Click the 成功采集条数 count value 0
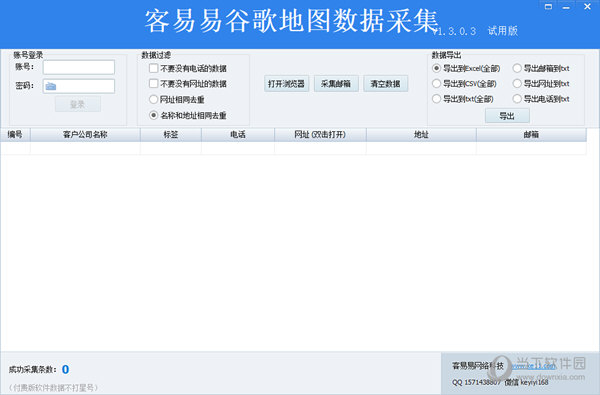This screenshot has height=395, width=600. click(x=65, y=369)
